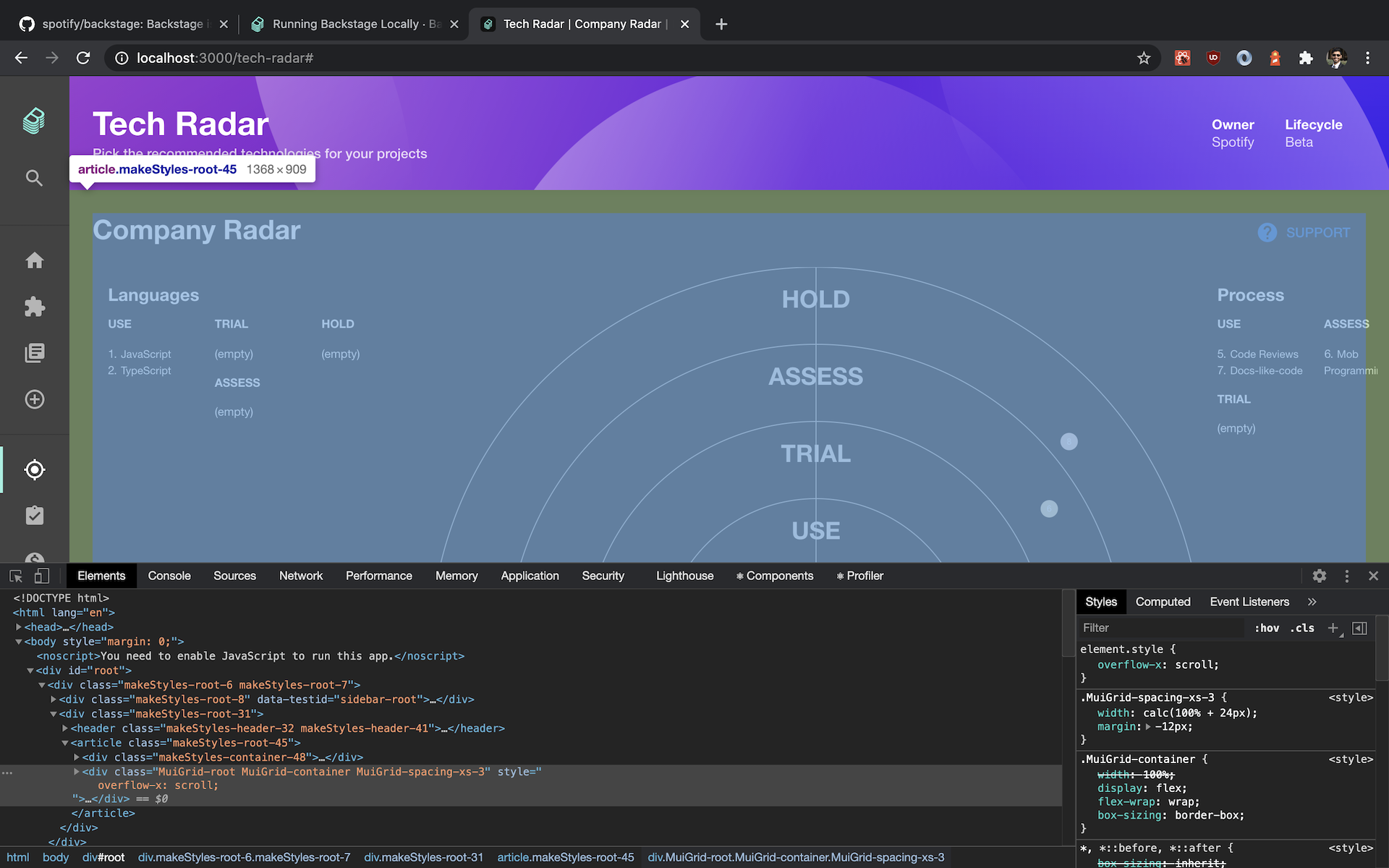Select the inspect element tool in DevTools
This screenshot has height=868, width=1389.
click(15, 576)
